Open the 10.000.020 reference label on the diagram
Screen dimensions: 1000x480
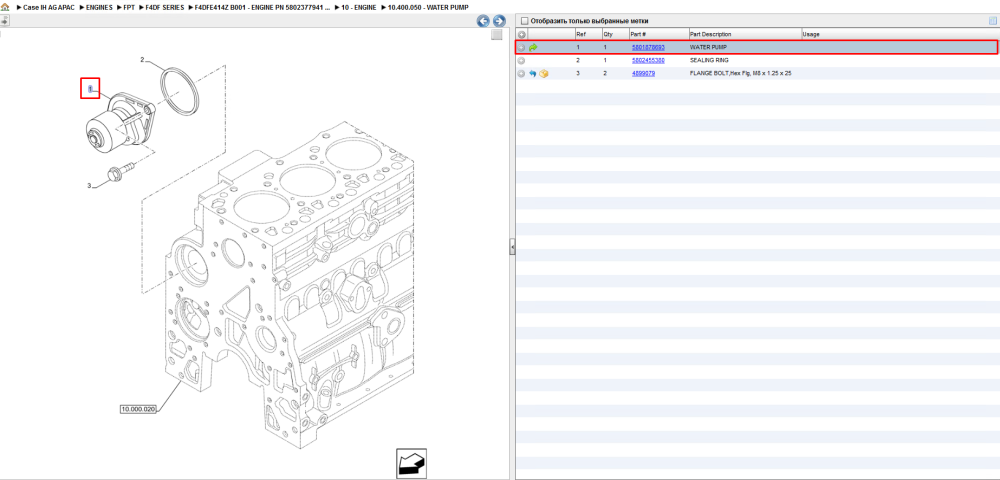coord(138,409)
